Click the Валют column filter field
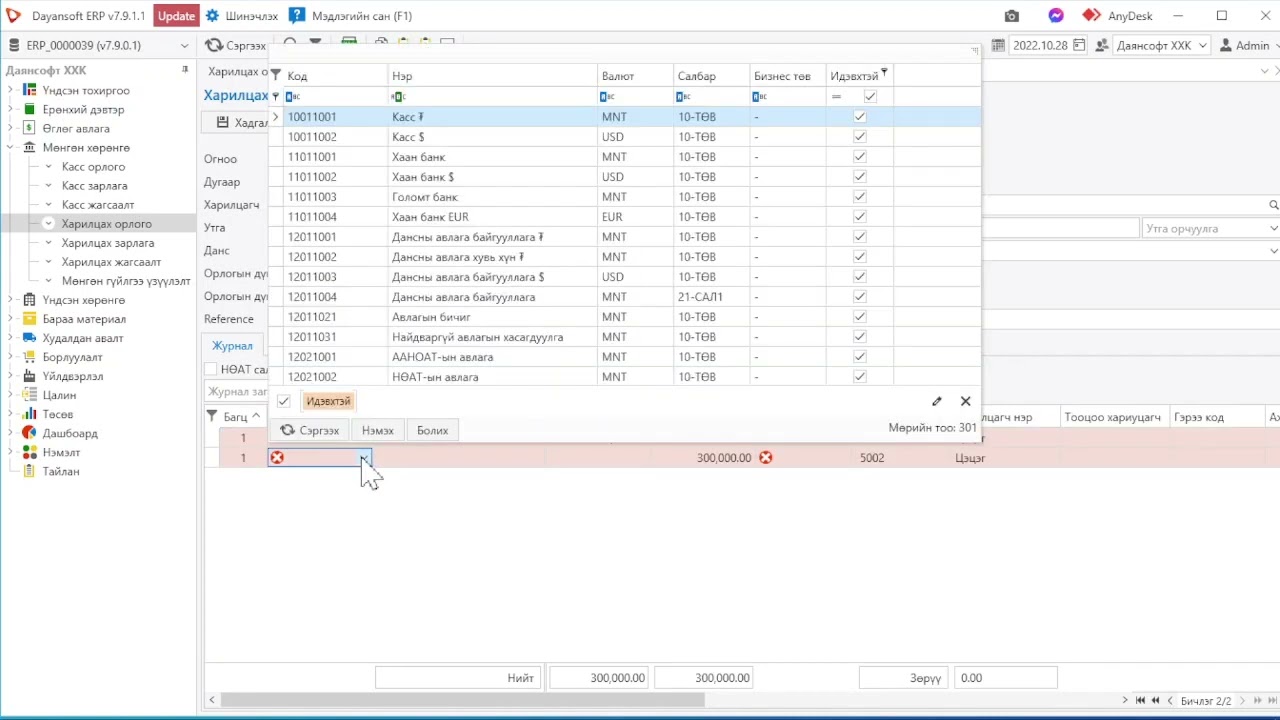This screenshot has width=1280, height=720. 635,96
